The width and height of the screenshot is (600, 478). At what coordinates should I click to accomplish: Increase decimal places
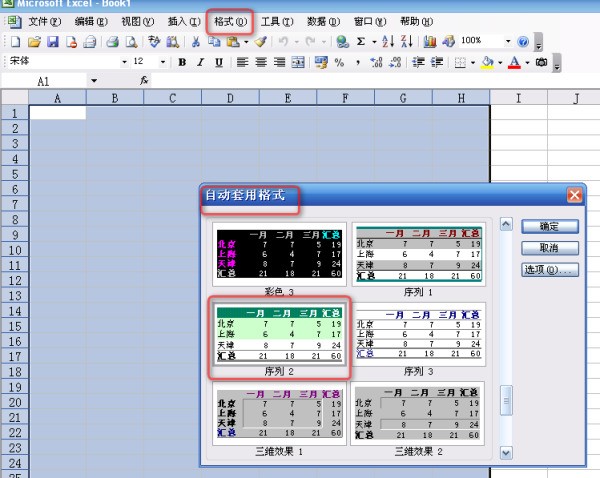(376, 62)
